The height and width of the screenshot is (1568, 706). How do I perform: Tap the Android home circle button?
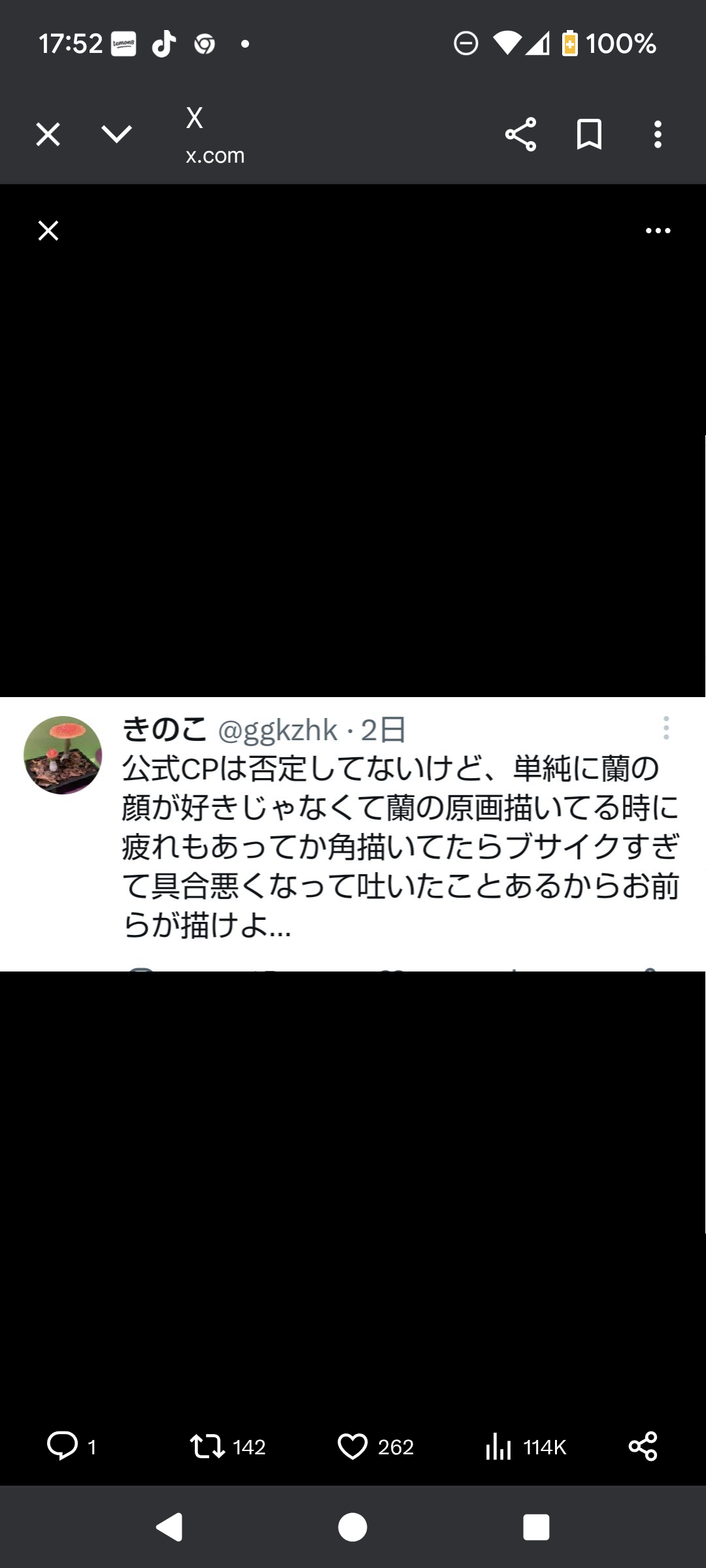(x=352, y=1527)
